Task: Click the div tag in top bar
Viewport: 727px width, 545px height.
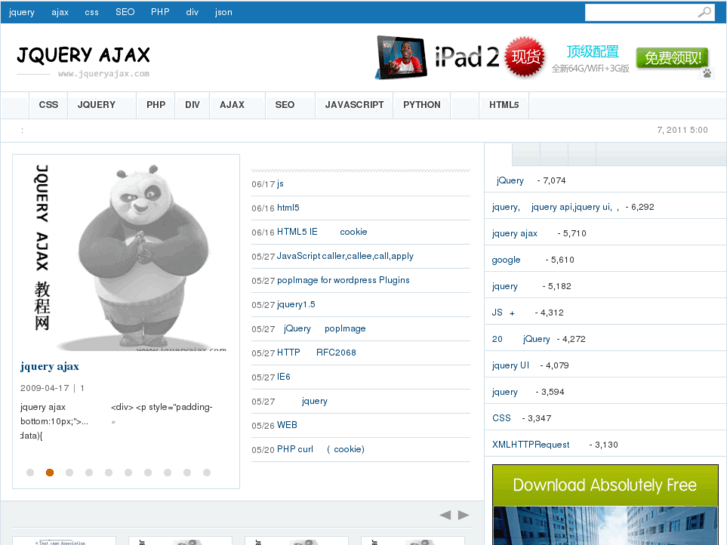Action: pyautogui.click(x=192, y=12)
